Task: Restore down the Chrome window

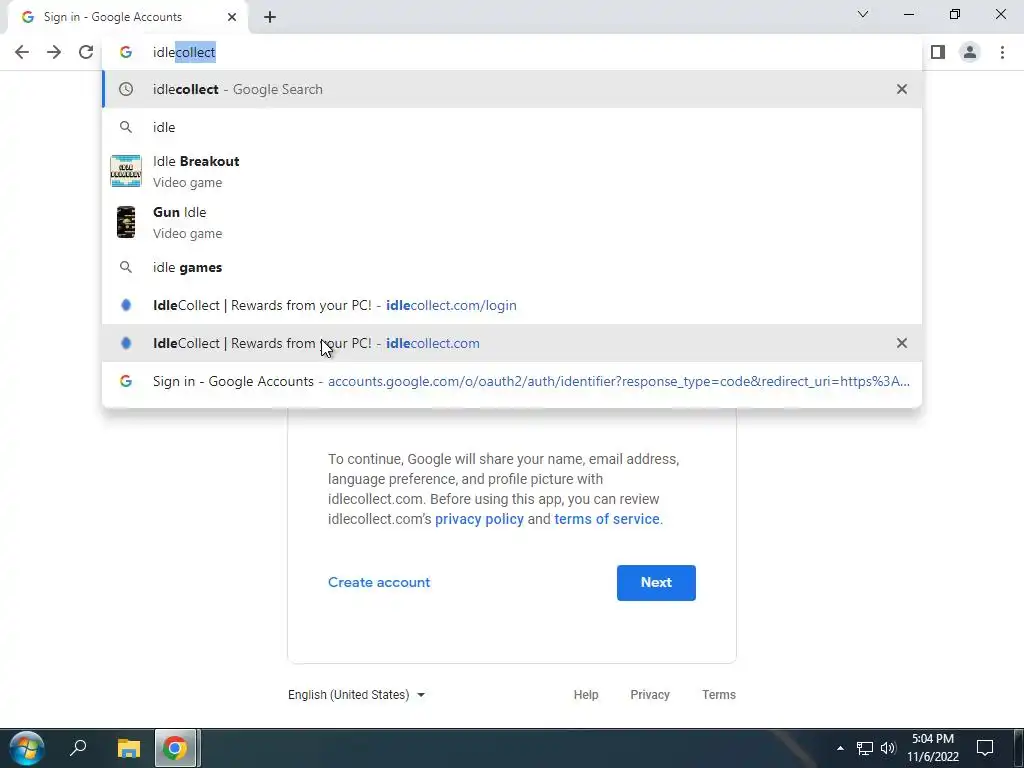Action: tap(955, 14)
